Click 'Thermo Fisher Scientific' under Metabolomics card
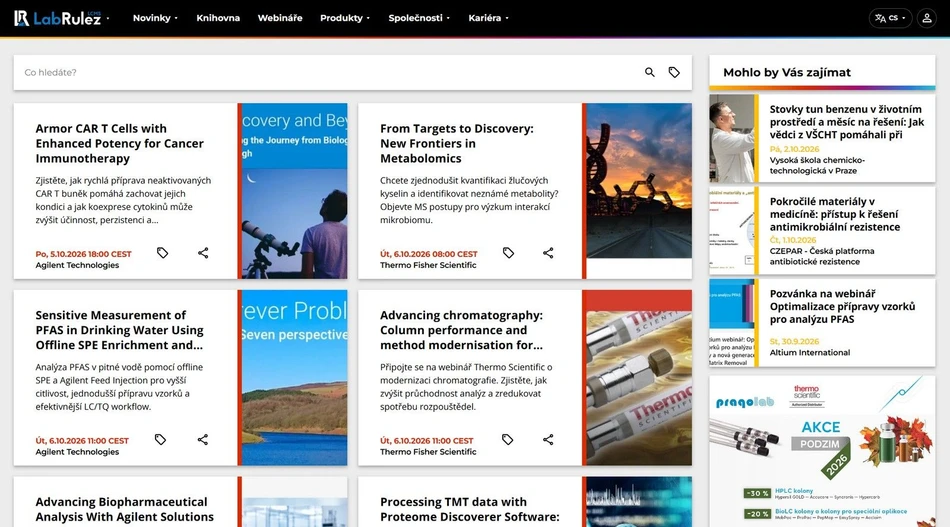Screen dimensions: 950x527 [428, 265]
